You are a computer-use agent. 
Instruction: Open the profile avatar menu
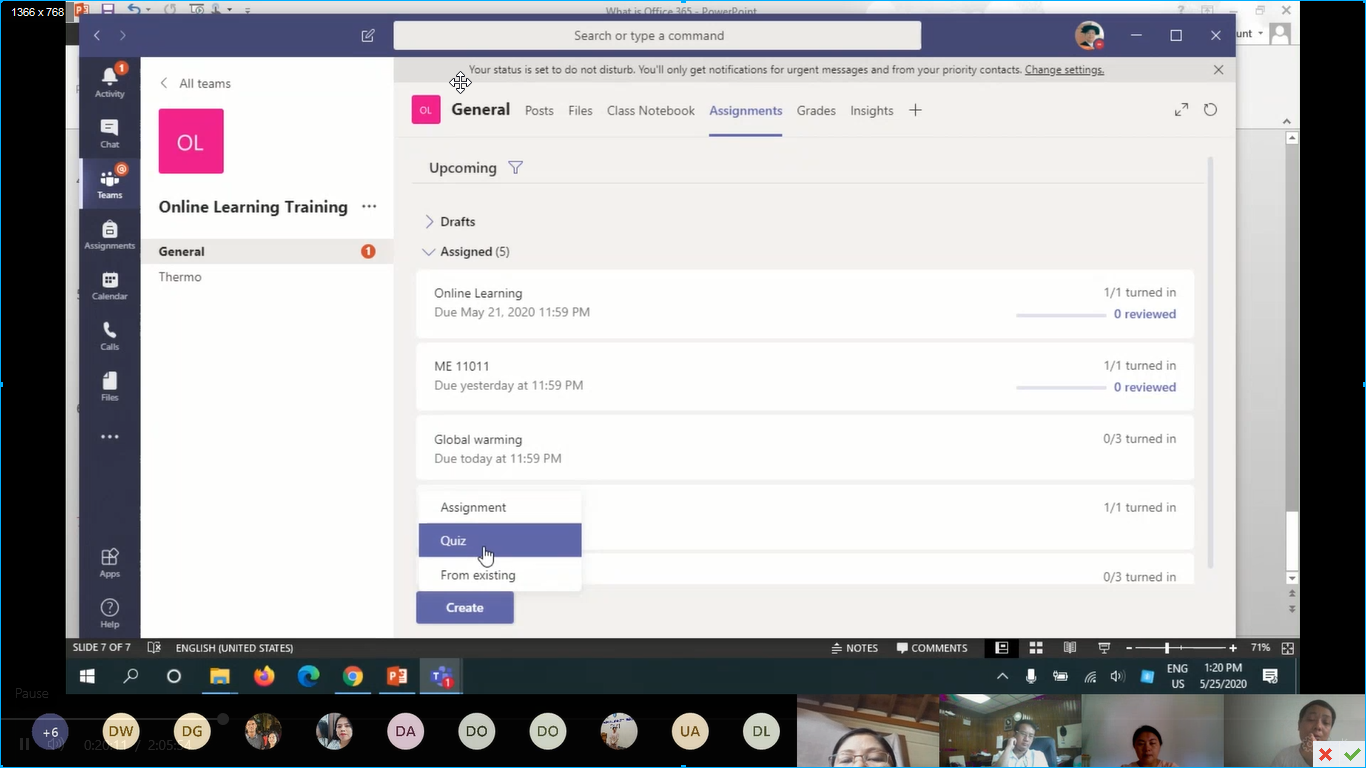click(x=1089, y=35)
